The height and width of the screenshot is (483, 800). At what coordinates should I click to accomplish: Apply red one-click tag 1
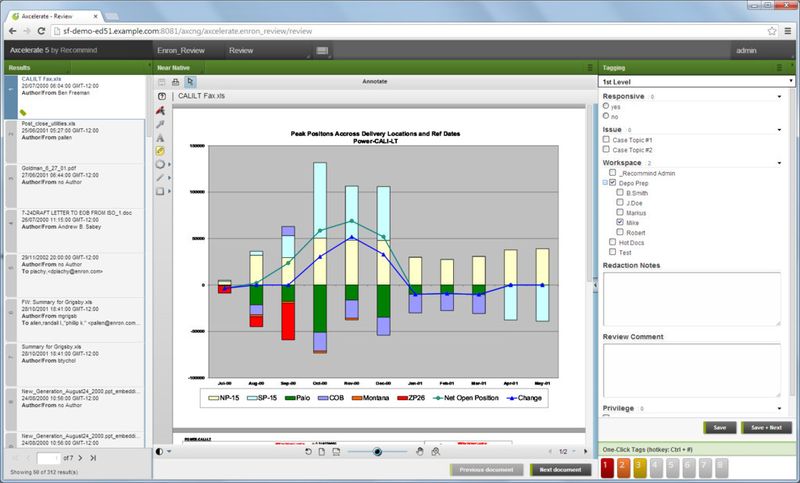pyautogui.click(x=607, y=468)
